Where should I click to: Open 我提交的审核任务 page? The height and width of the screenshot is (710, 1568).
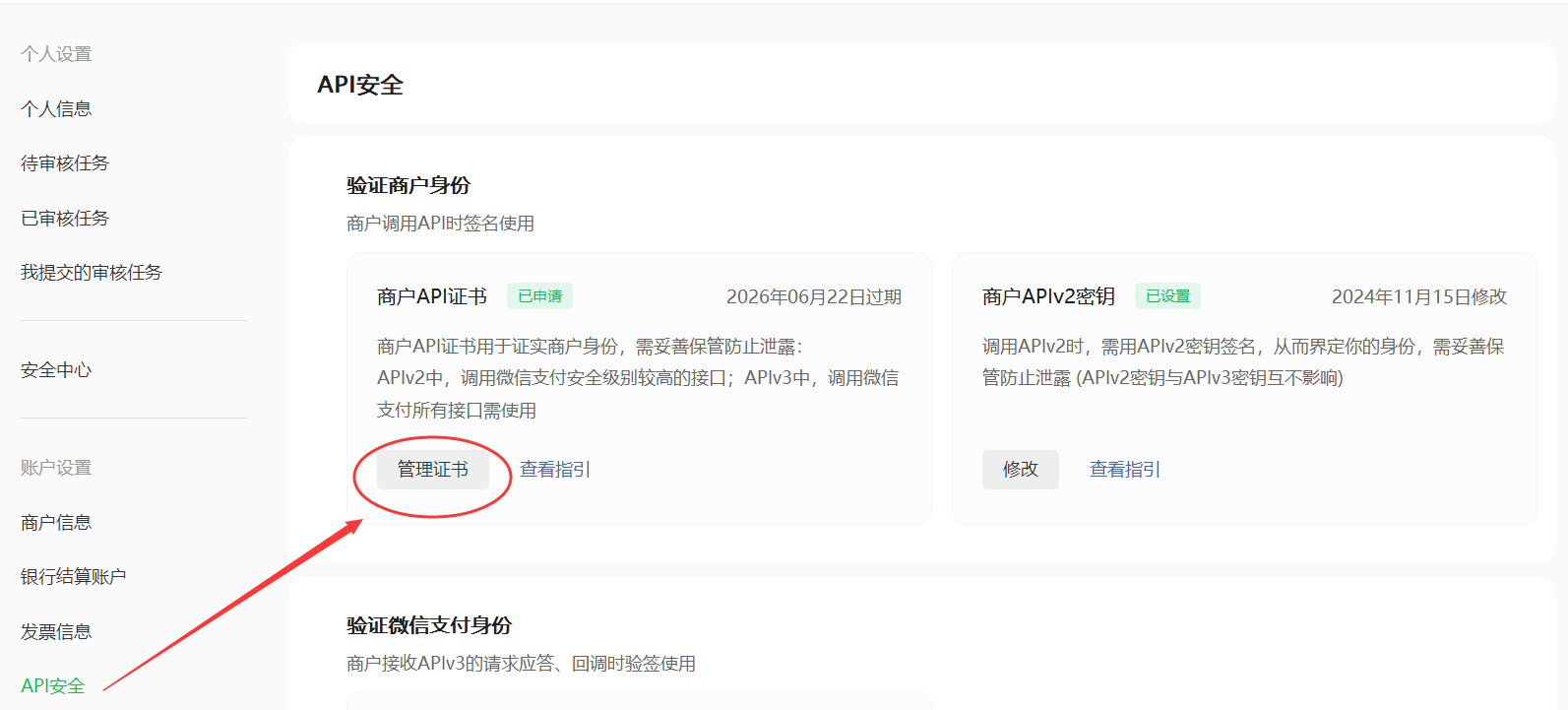92,273
